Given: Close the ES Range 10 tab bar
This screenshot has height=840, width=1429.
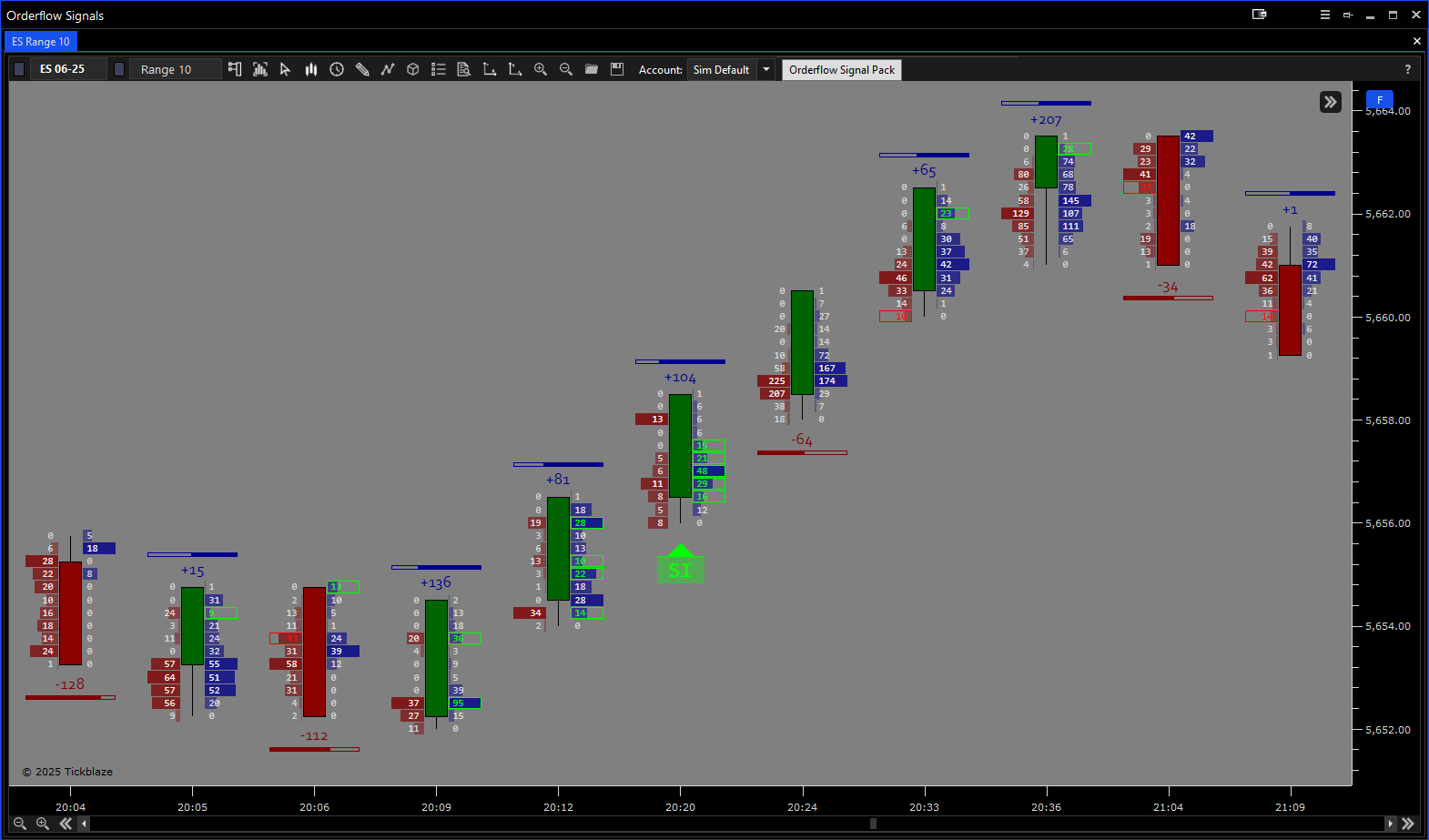Looking at the screenshot, I should 1416,41.
